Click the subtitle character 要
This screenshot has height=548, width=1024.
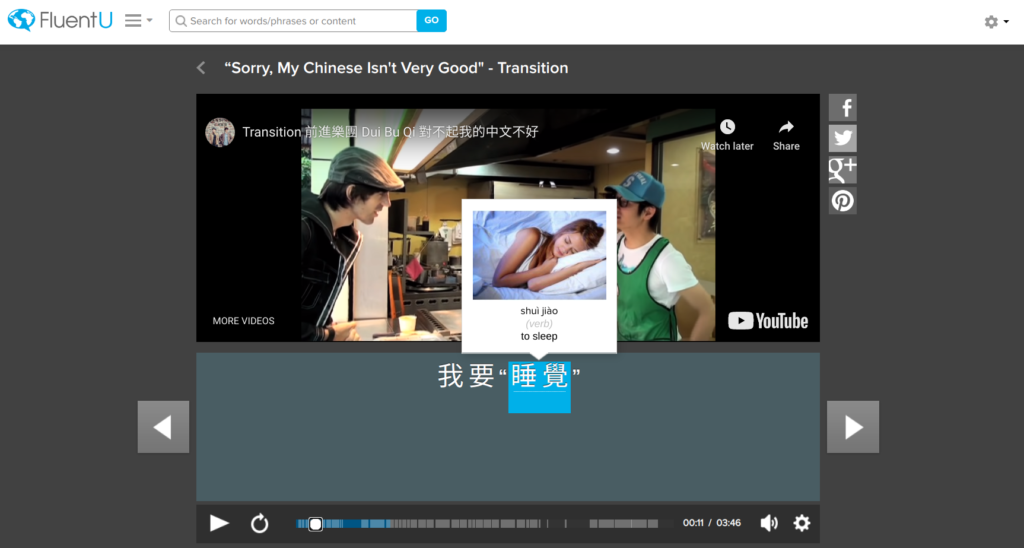pyautogui.click(x=482, y=376)
